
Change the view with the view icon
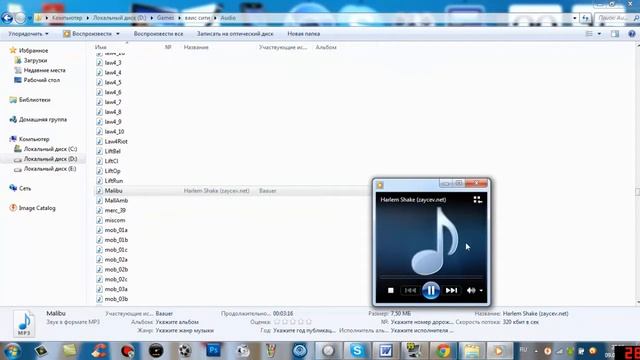(x=589, y=34)
